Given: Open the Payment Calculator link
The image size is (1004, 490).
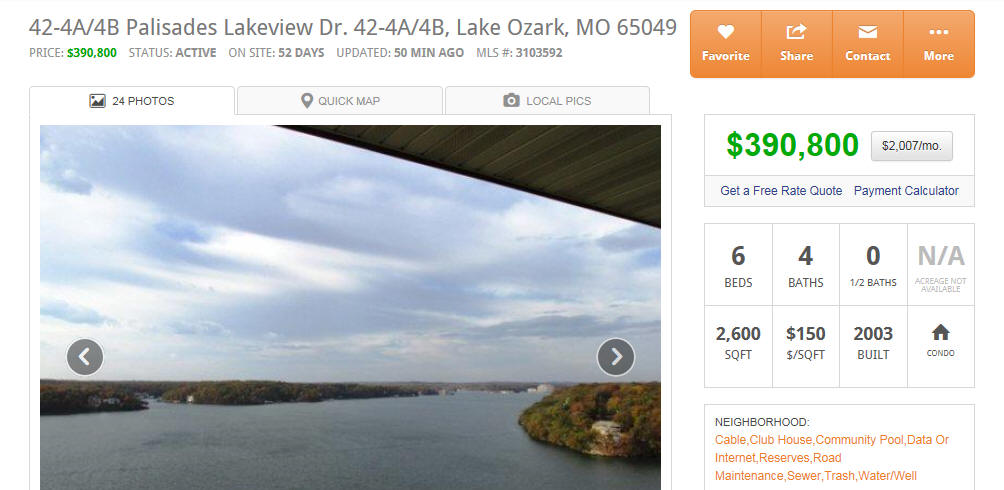Looking at the screenshot, I should [906, 191].
